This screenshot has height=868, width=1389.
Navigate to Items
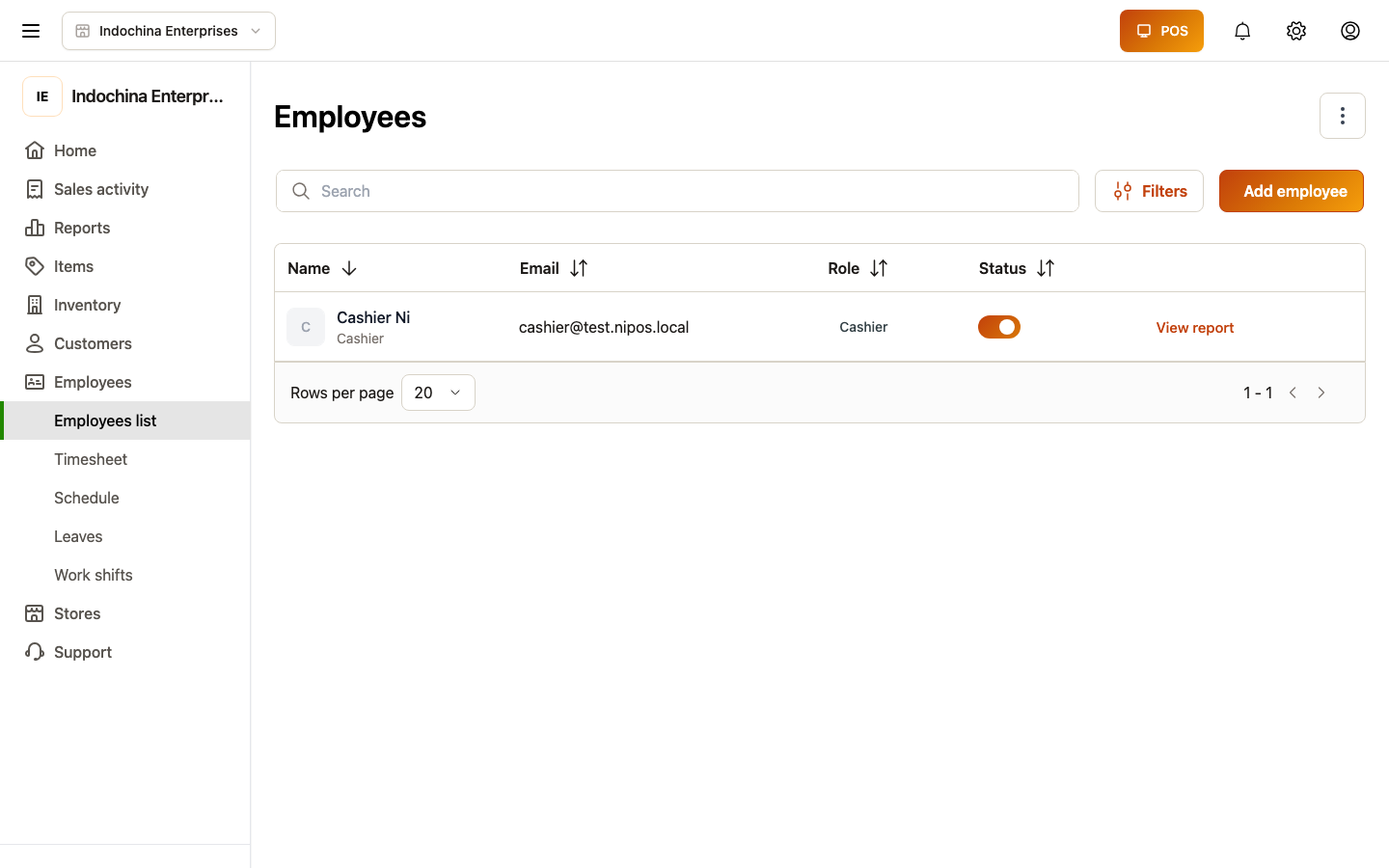click(125, 266)
